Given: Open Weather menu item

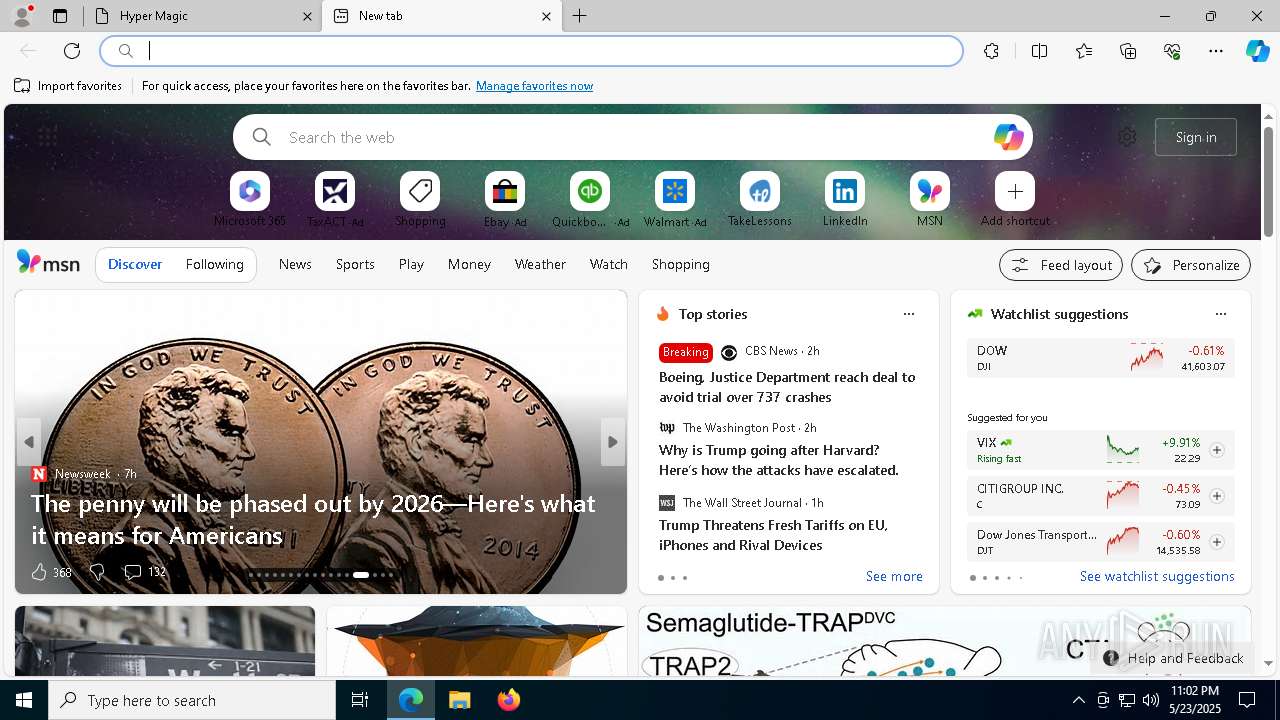Looking at the screenshot, I should point(540,264).
